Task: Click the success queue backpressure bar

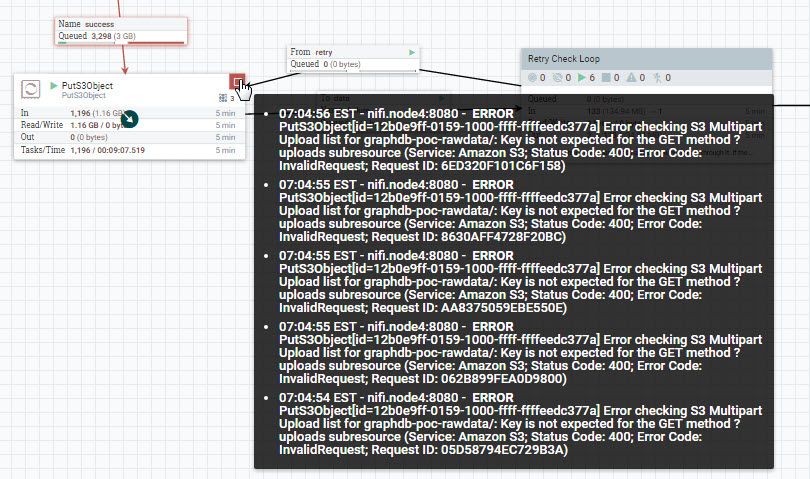Action: tap(121, 43)
